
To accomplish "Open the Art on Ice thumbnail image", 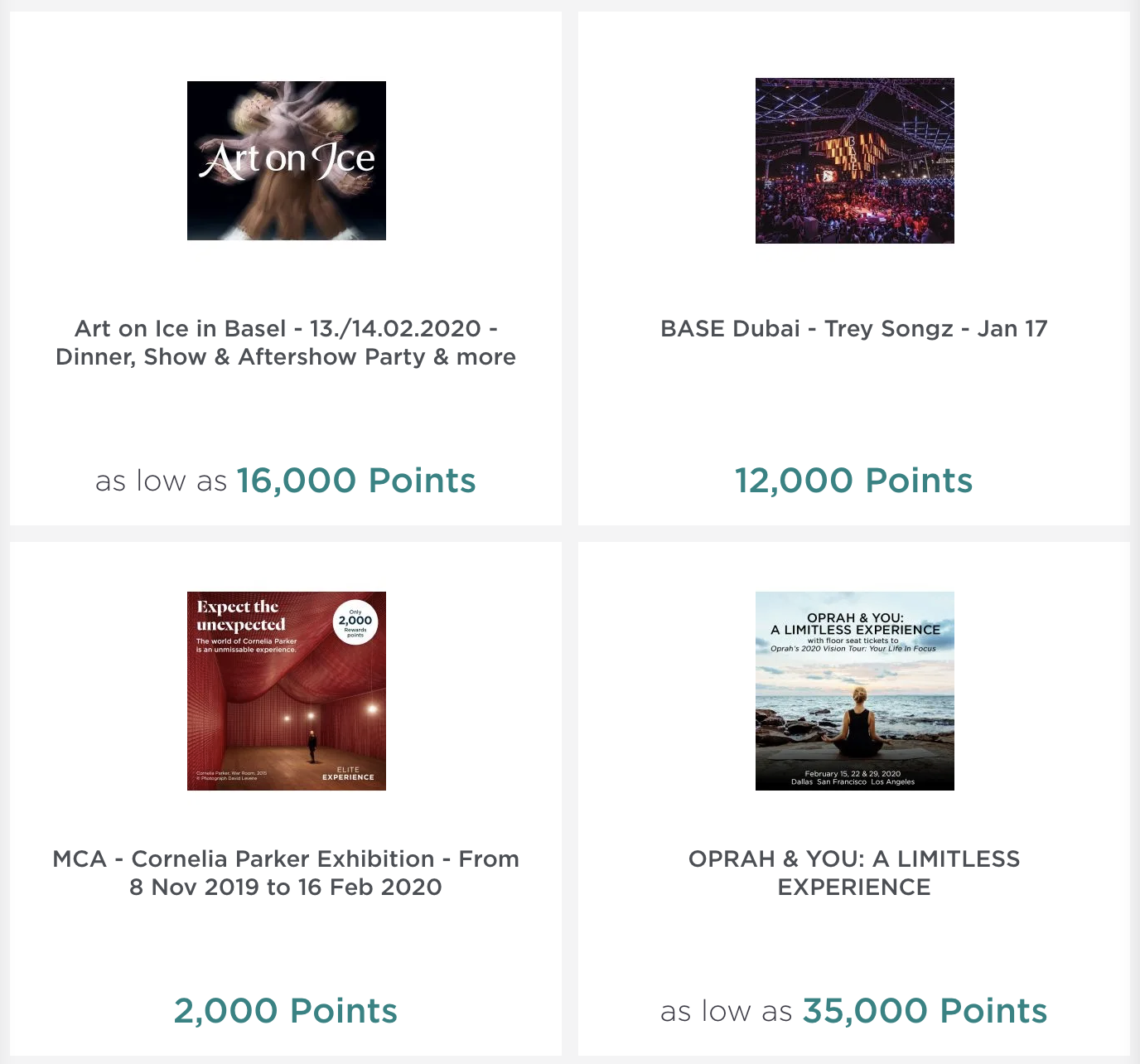I will pos(287,161).
